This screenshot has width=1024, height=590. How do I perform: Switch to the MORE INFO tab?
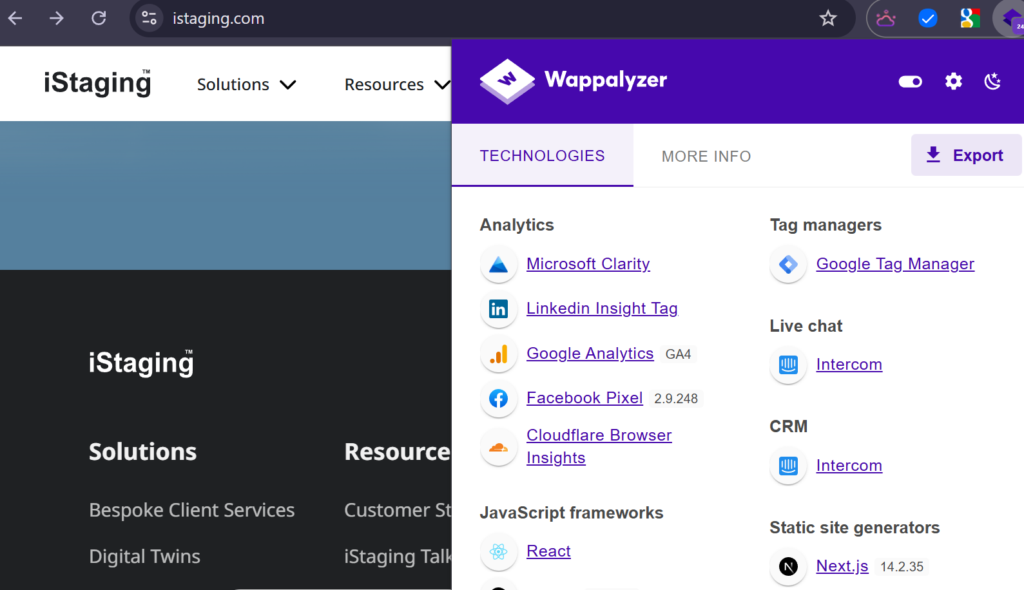coord(706,156)
